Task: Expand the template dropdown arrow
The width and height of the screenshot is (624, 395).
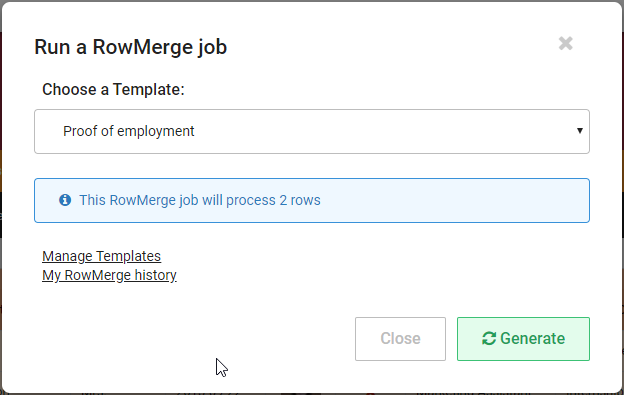Action: 580,131
